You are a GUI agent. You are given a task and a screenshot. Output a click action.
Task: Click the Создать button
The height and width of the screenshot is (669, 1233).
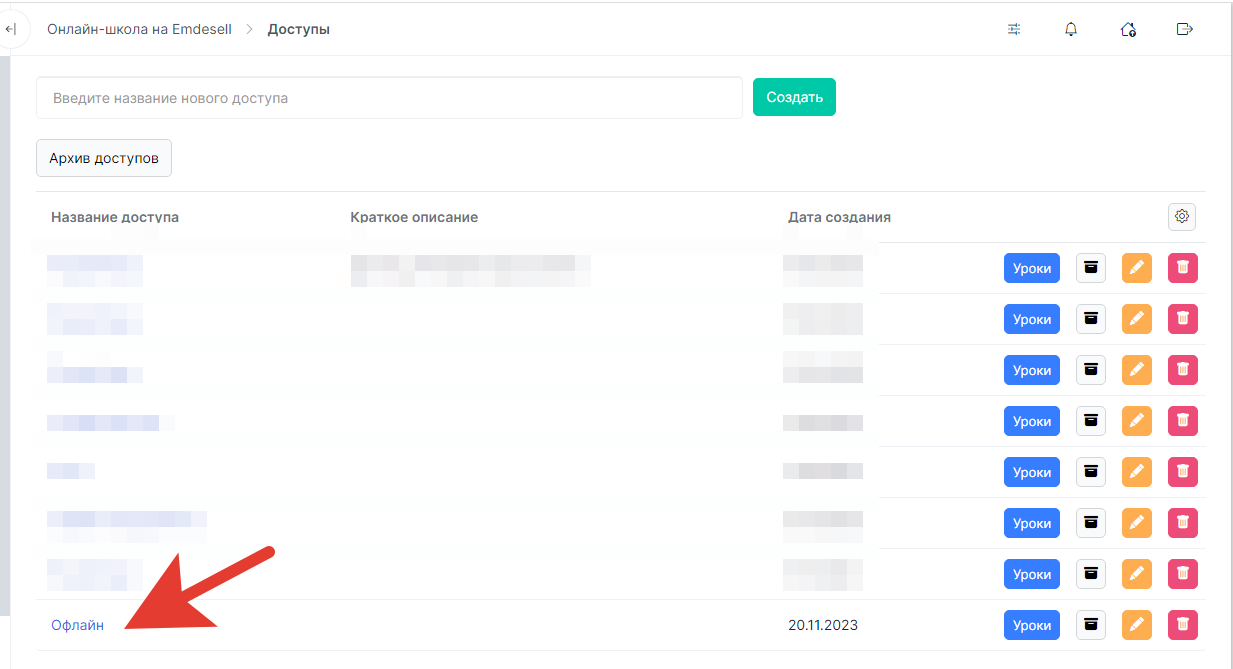click(x=794, y=97)
